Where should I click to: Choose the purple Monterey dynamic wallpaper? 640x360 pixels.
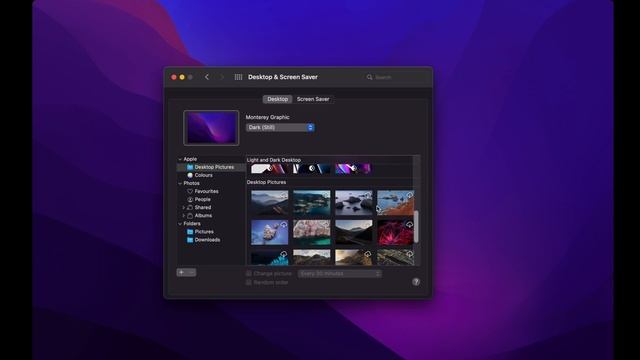[x=353, y=169]
